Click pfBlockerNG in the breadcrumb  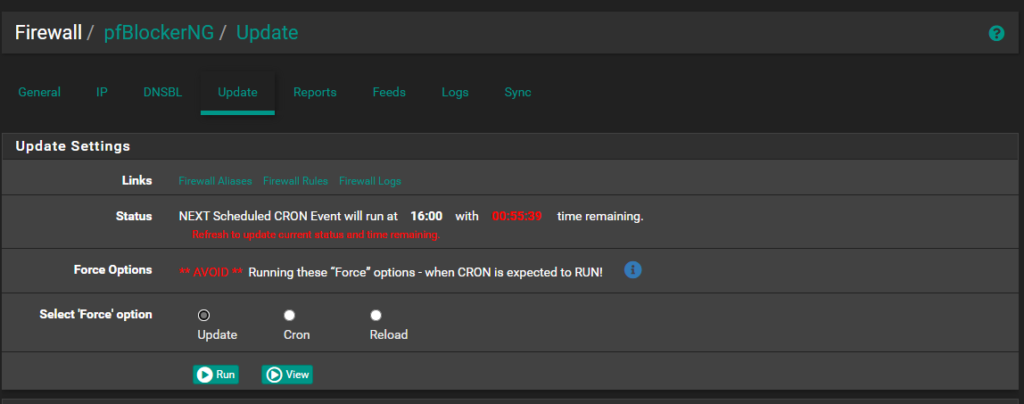click(x=159, y=32)
